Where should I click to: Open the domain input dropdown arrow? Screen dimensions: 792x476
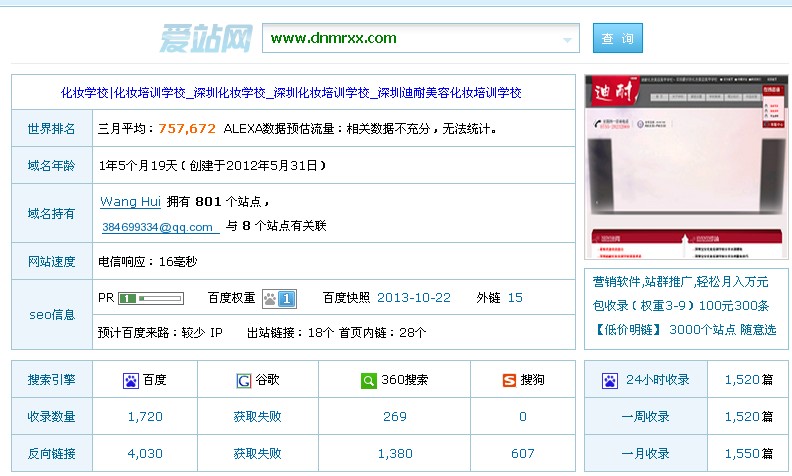pyautogui.click(x=567, y=40)
